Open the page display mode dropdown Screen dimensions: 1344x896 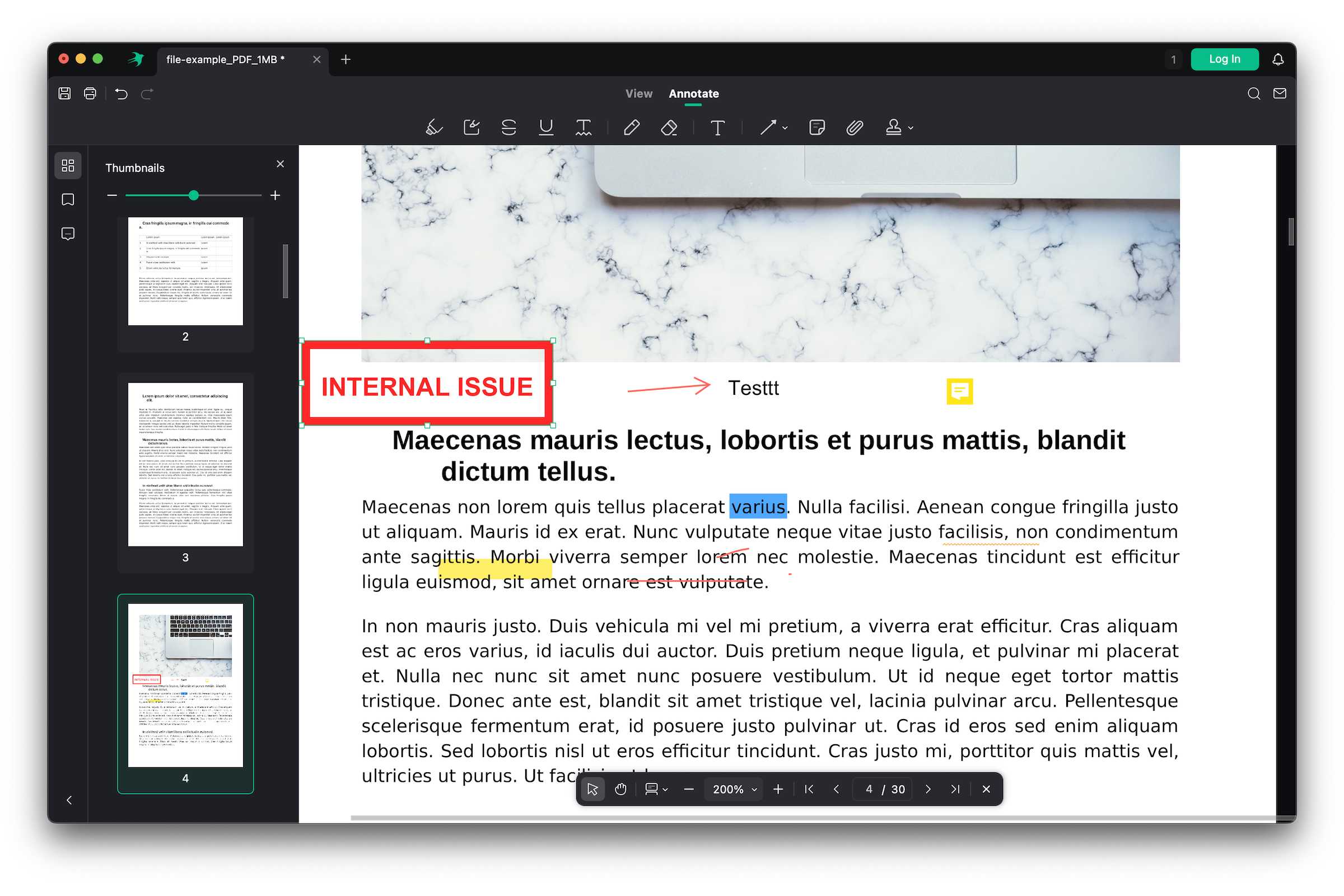click(656, 789)
